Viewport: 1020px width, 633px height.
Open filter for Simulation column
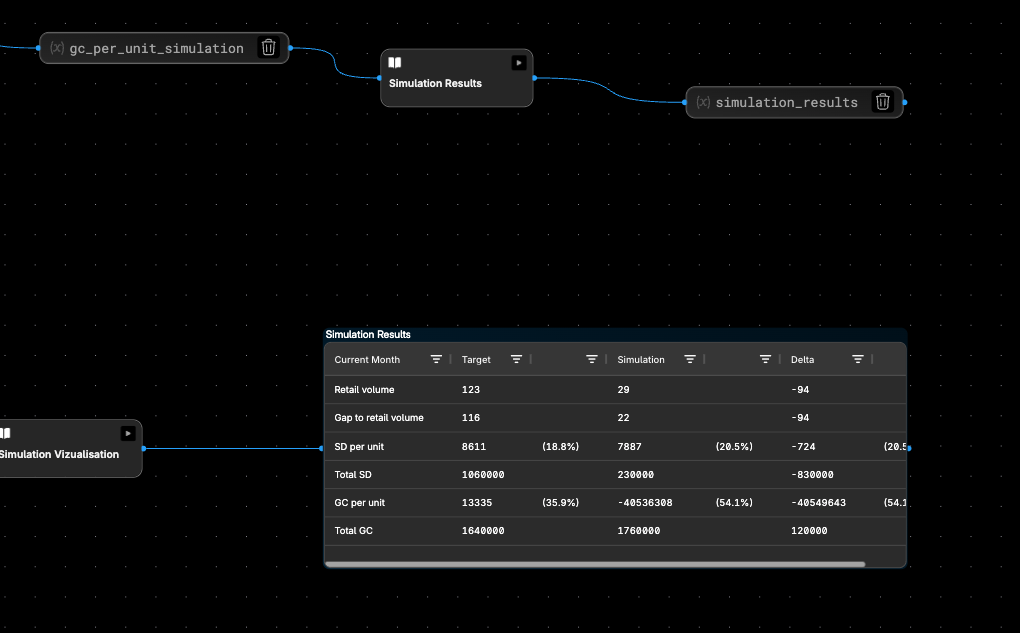coord(690,359)
